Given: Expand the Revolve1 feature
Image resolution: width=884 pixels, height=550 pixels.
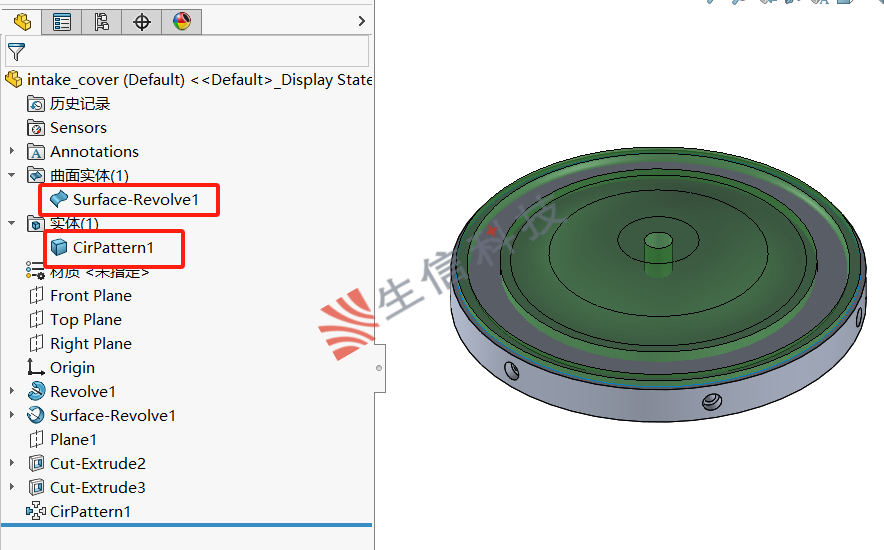Looking at the screenshot, I should (12, 392).
